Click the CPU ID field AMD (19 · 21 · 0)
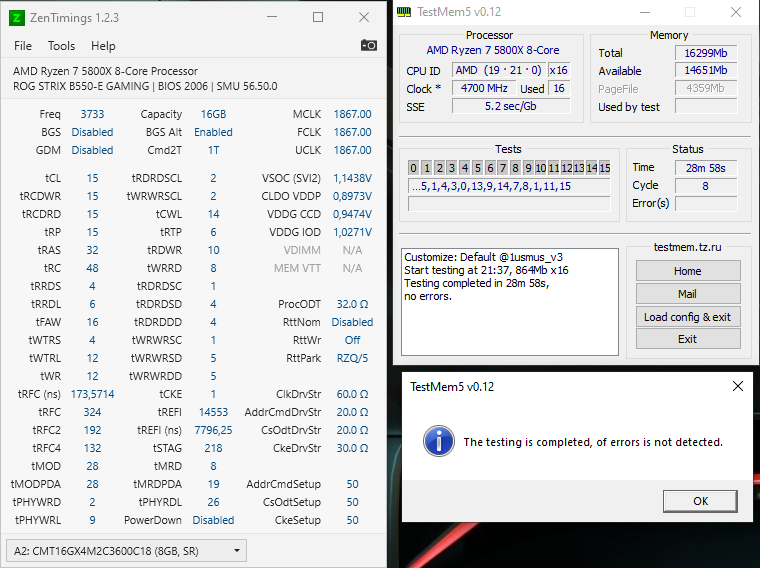The width and height of the screenshot is (760, 568). pos(499,70)
